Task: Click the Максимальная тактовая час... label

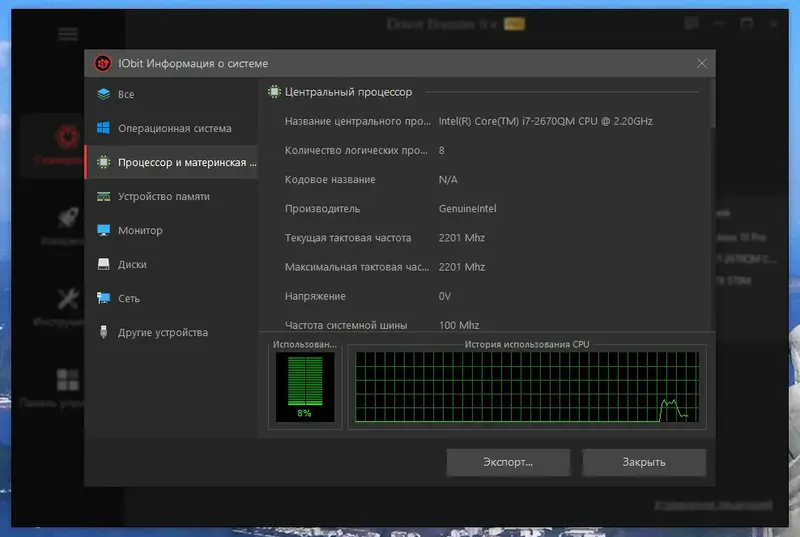Action: (357, 267)
